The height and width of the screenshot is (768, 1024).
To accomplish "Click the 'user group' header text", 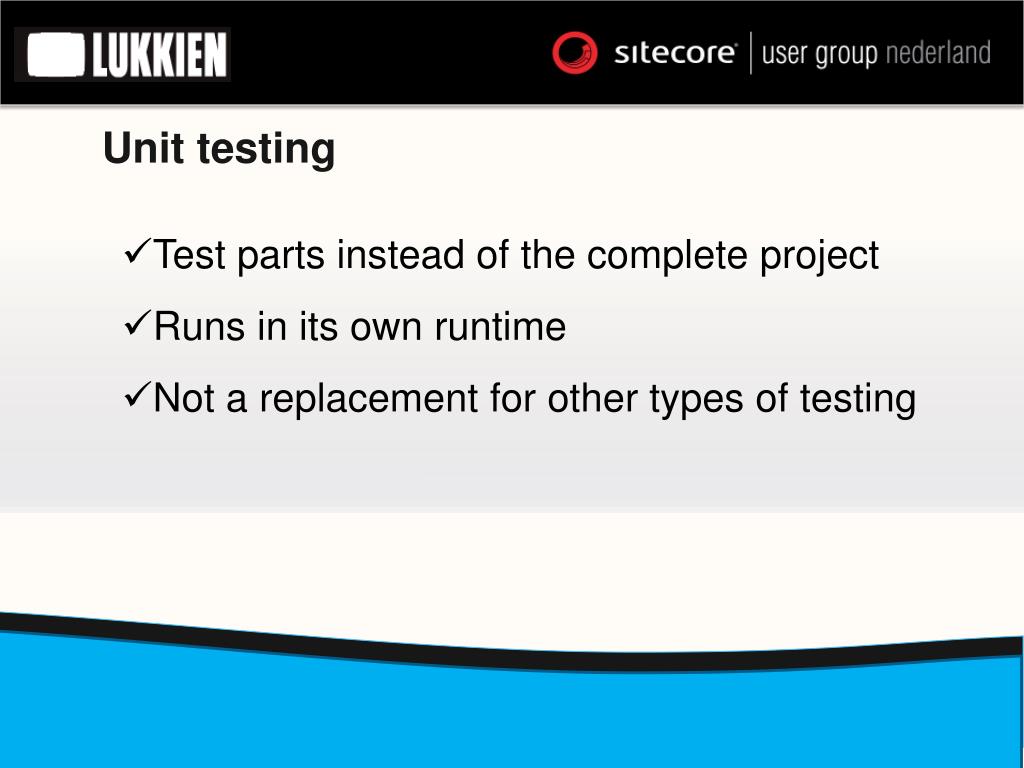I will [820, 54].
